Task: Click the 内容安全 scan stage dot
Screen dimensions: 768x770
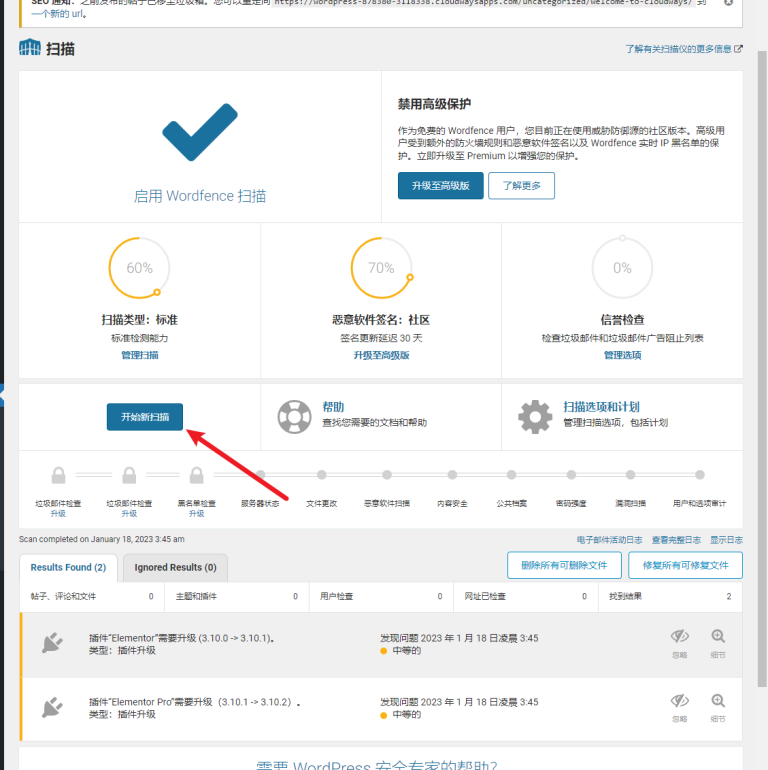Action: 452,474
